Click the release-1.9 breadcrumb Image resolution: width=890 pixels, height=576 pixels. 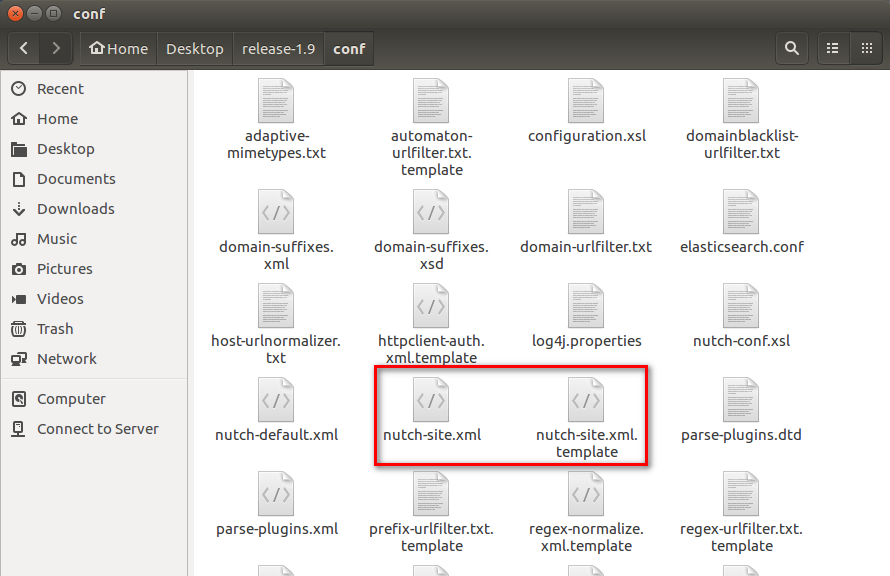(278, 49)
